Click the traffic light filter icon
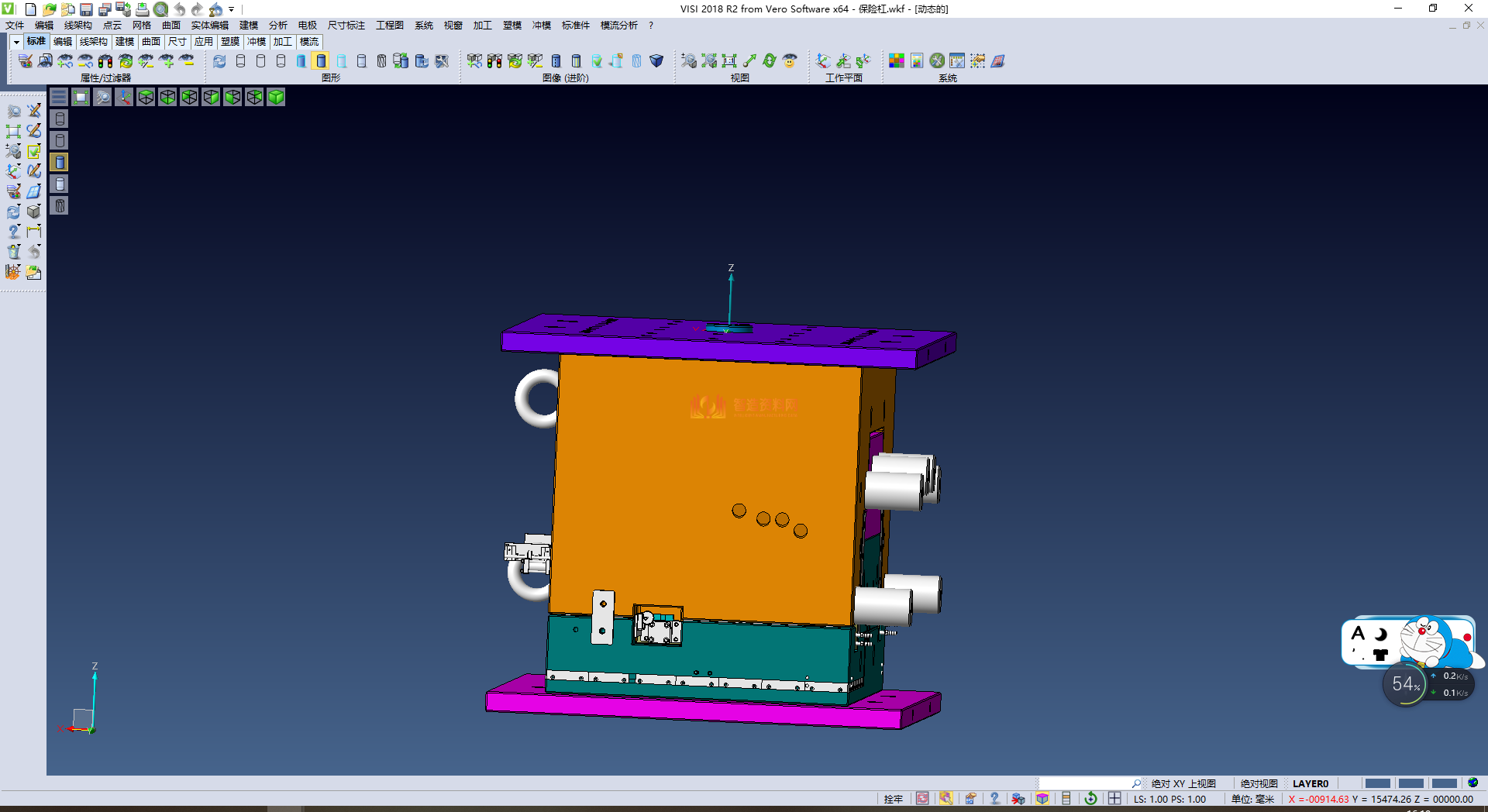Viewport: 1488px width, 812px height. (105, 61)
